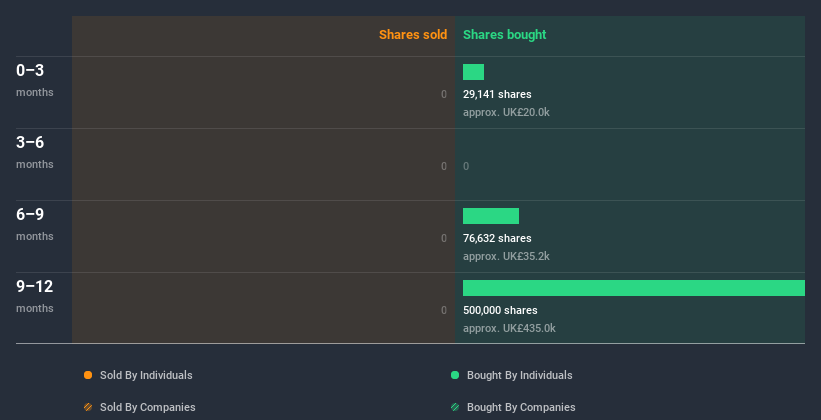This screenshot has height=420, width=821.
Task: Click the 76,632 shares value
Action: [x=497, y=238]
